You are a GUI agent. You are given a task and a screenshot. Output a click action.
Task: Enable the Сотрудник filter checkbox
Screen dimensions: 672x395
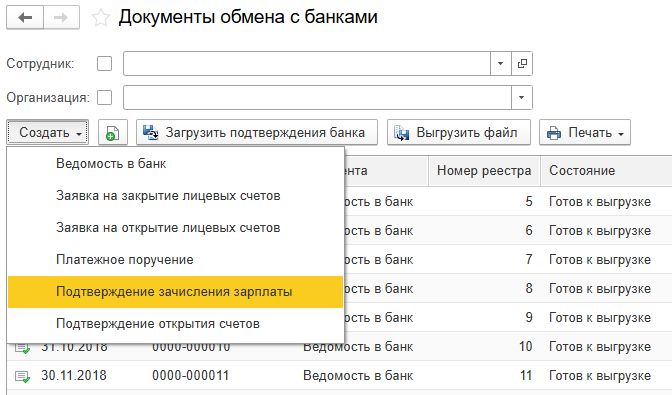click(x=105, y=64)
